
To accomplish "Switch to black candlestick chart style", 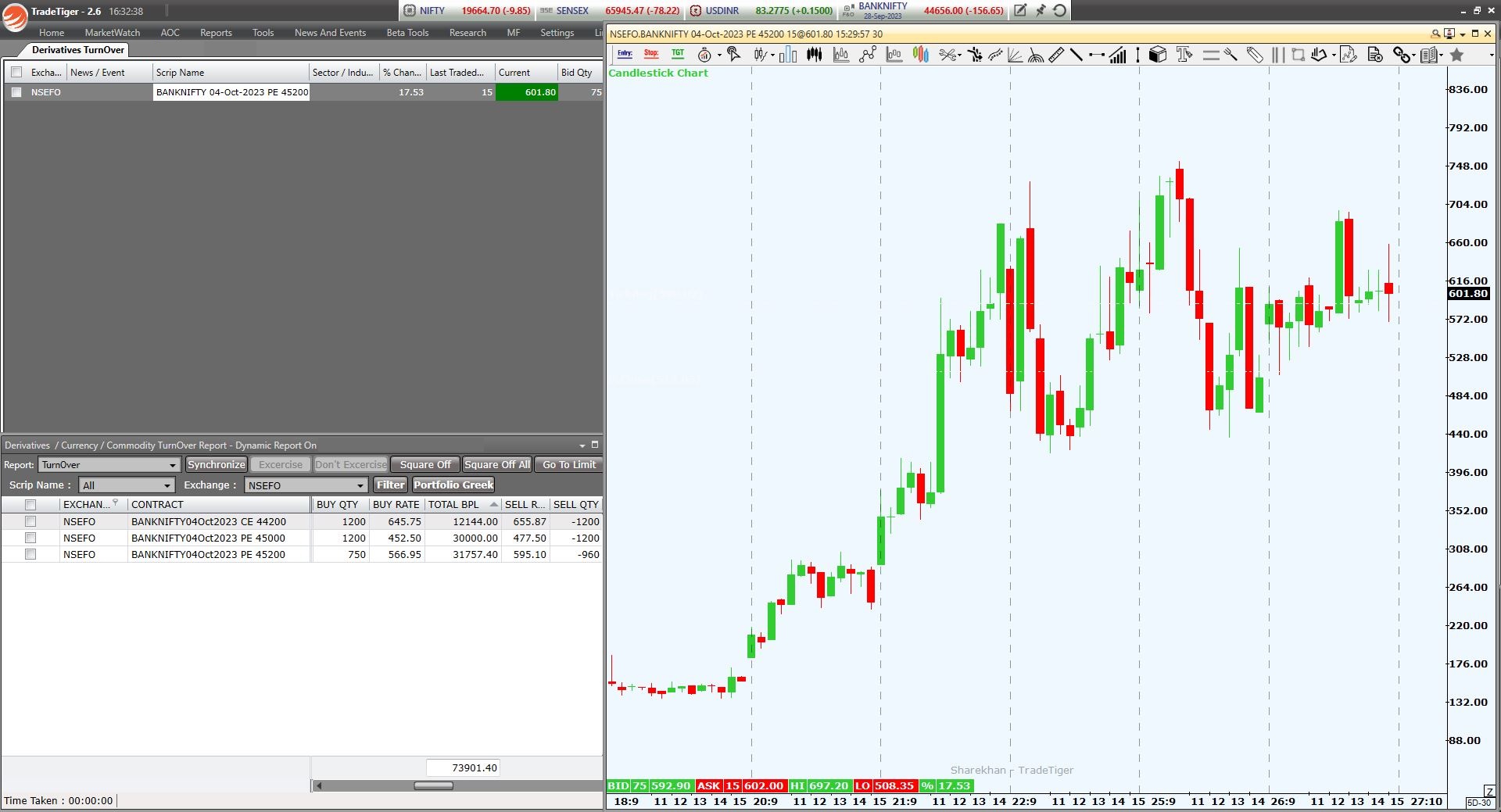I will pos(815,55).
